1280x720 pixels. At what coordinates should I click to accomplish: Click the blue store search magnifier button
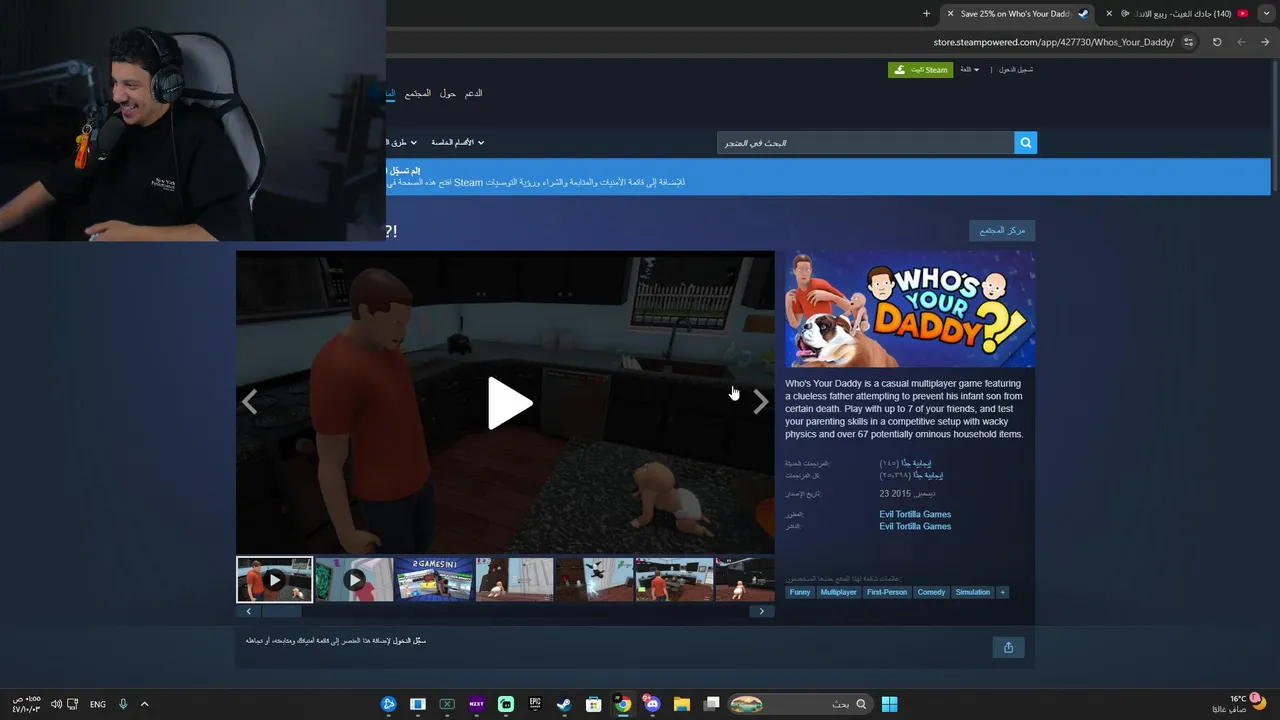click(x=1025, y=143)
